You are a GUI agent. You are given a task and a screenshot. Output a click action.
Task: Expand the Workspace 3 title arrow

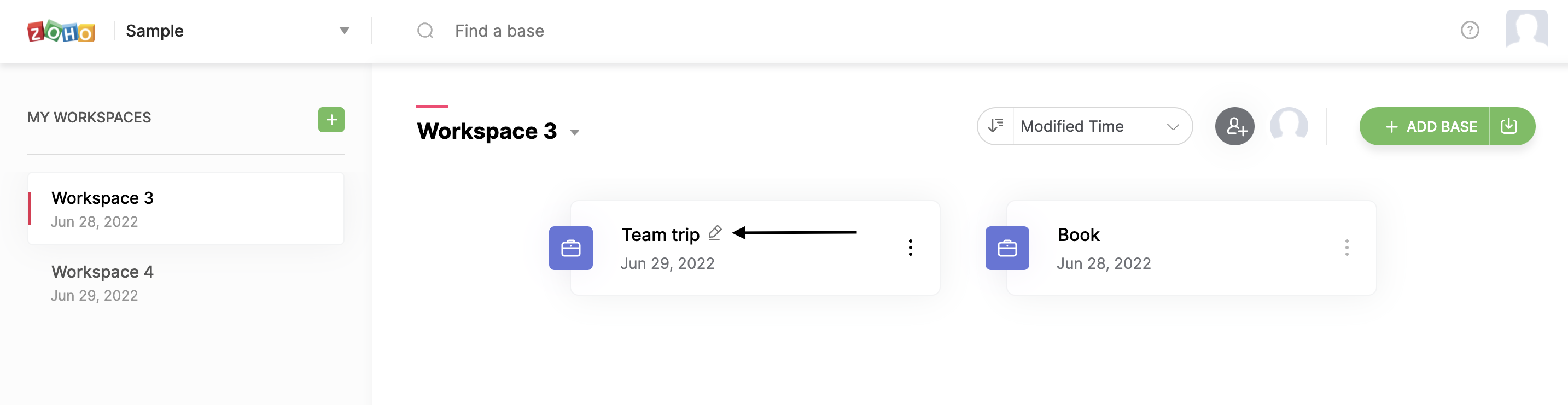(x=574, y=133)
